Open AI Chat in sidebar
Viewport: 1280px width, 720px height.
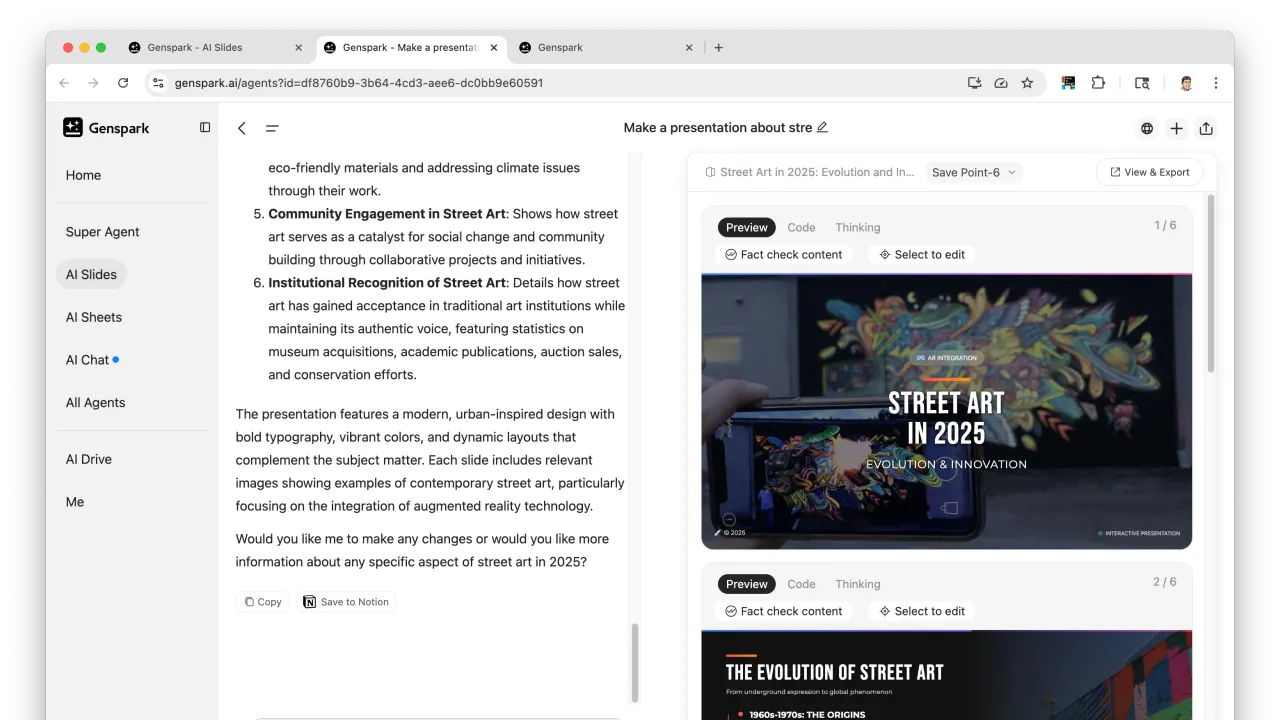(88, 360)
